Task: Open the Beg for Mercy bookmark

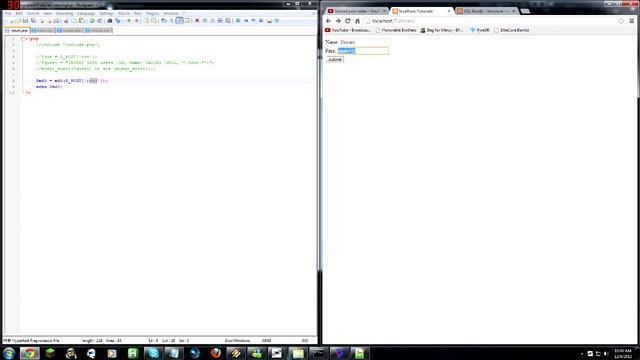Action: 442,30
